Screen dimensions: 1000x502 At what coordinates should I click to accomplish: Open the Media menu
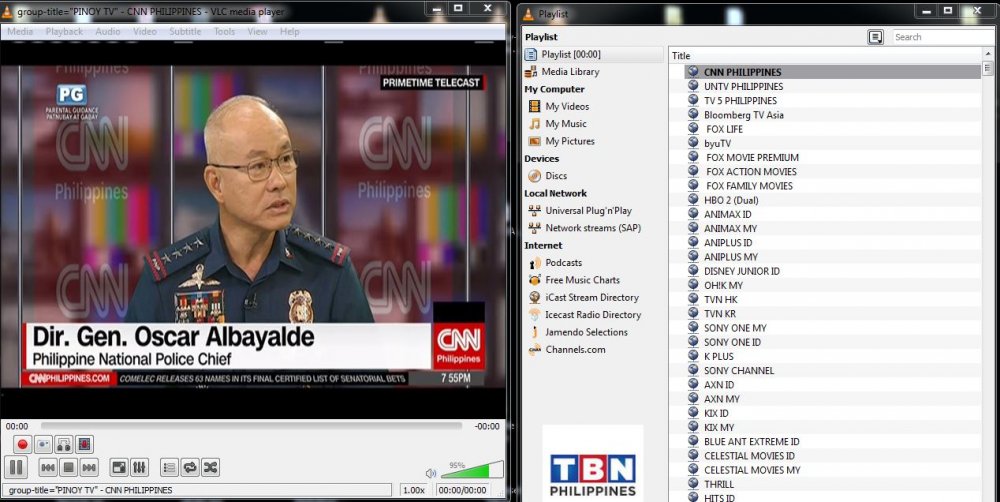click(20, 31)
